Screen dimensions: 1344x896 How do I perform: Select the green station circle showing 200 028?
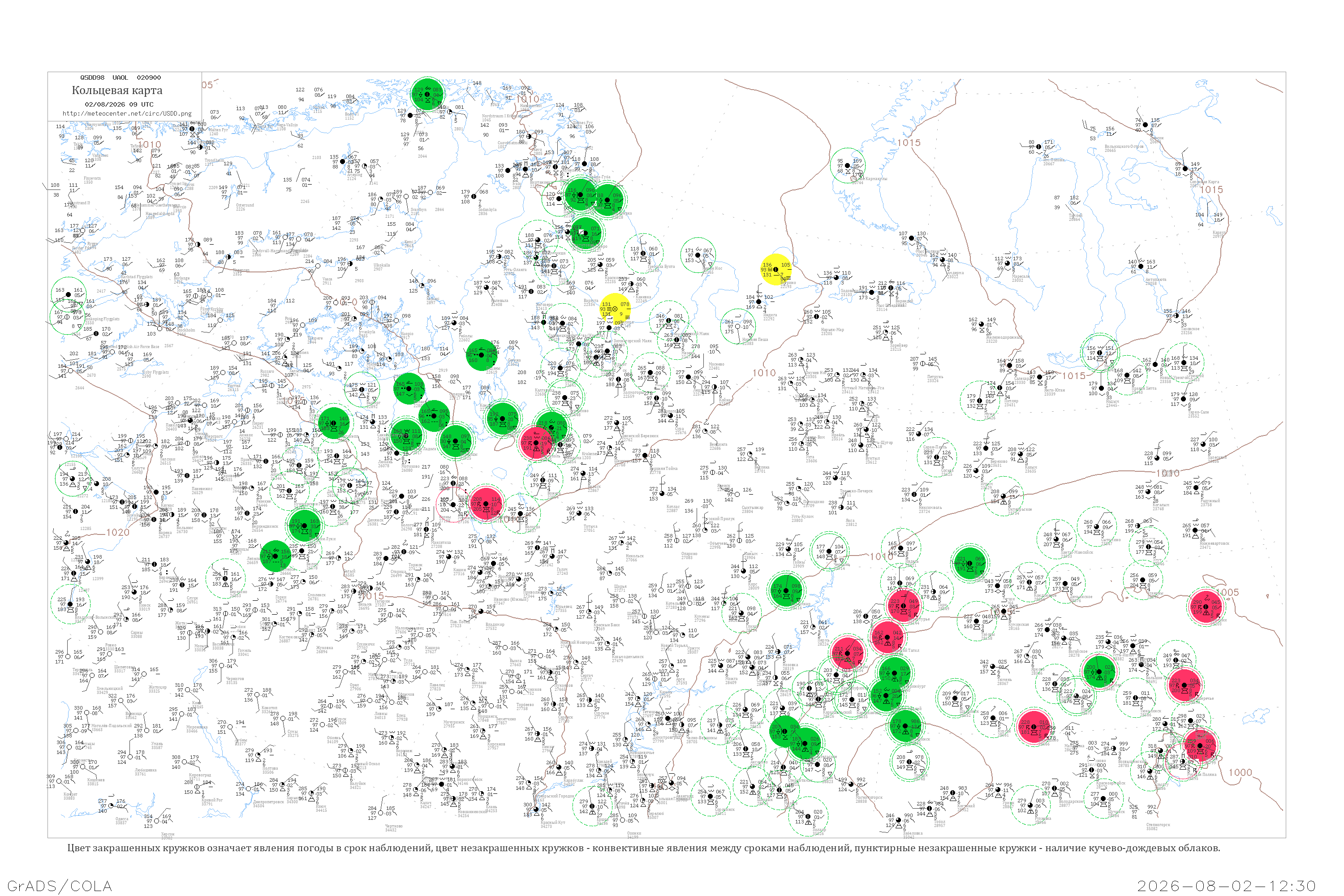(1099, 672)
